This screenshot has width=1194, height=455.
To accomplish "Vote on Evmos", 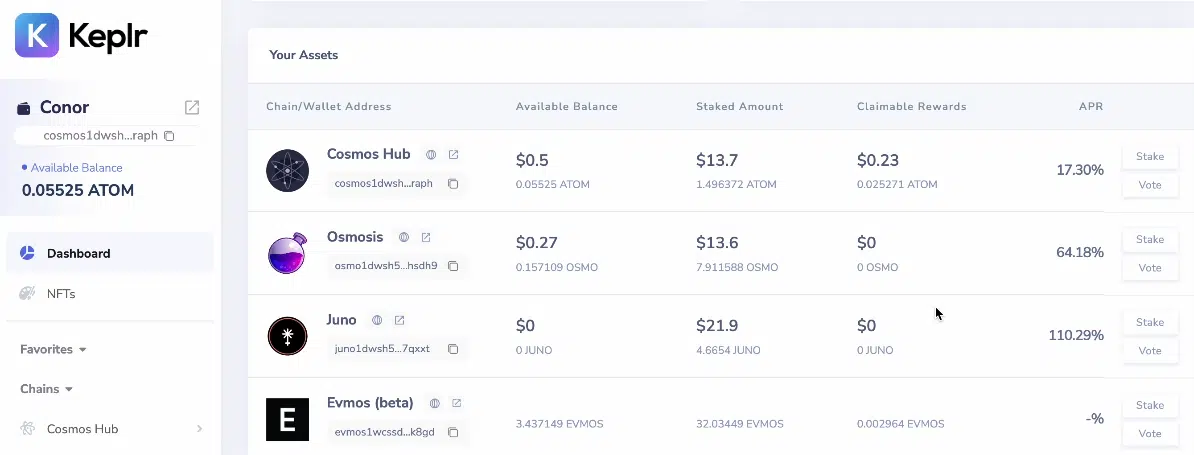I will (1150, 434).
